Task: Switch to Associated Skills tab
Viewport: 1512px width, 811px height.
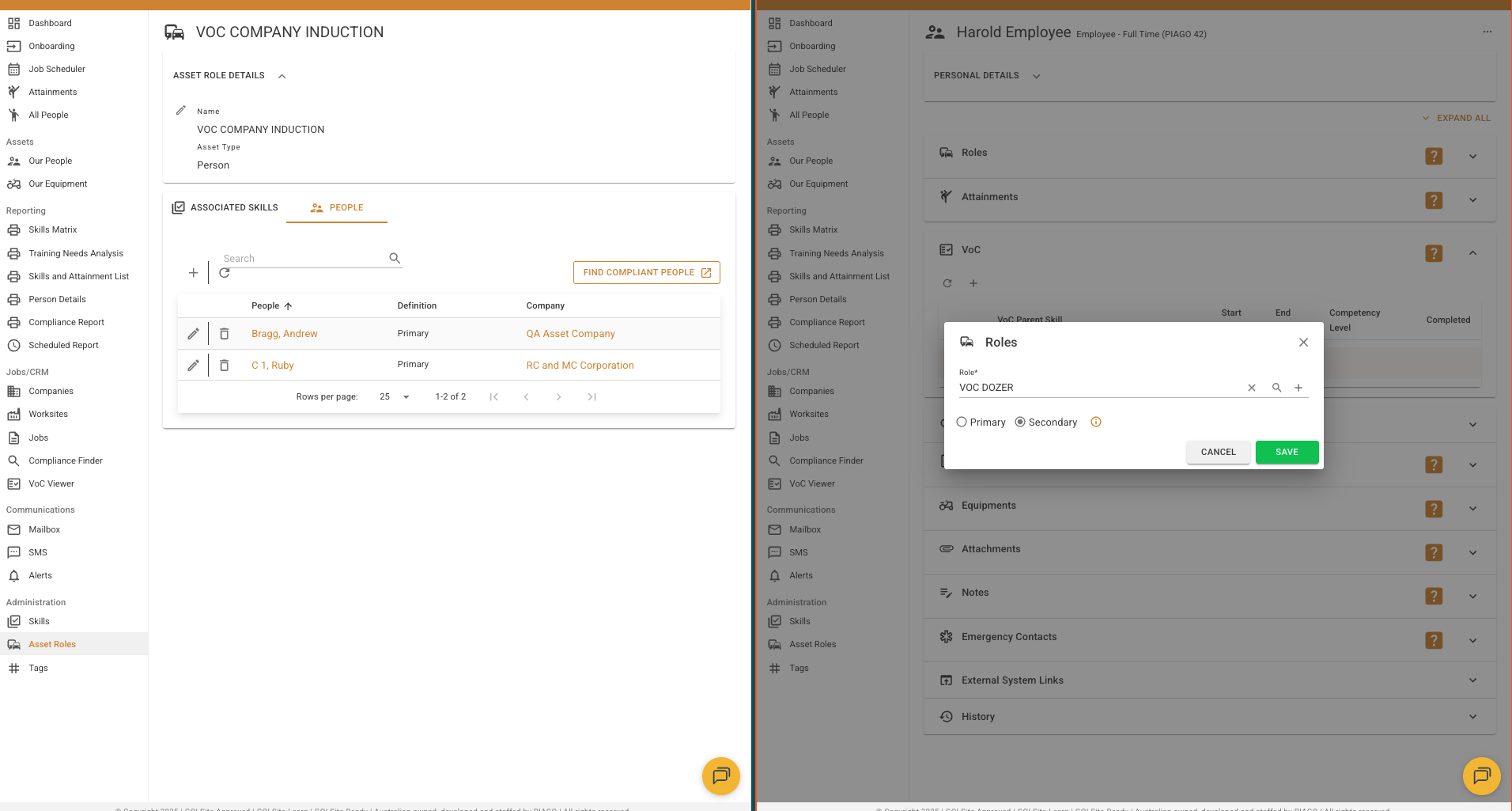Action: coord(225,207)
